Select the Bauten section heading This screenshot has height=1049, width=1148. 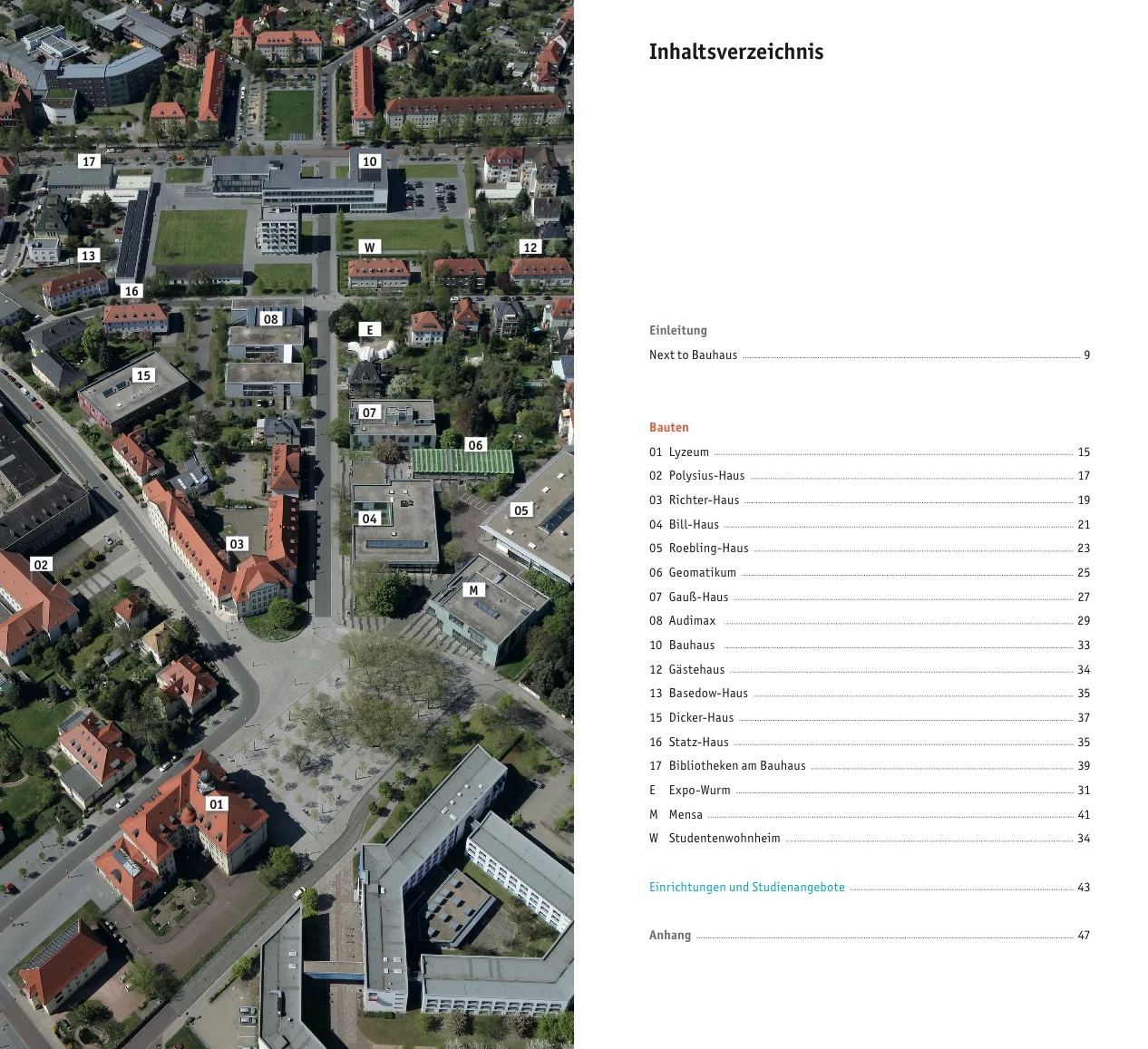(668, 427)
